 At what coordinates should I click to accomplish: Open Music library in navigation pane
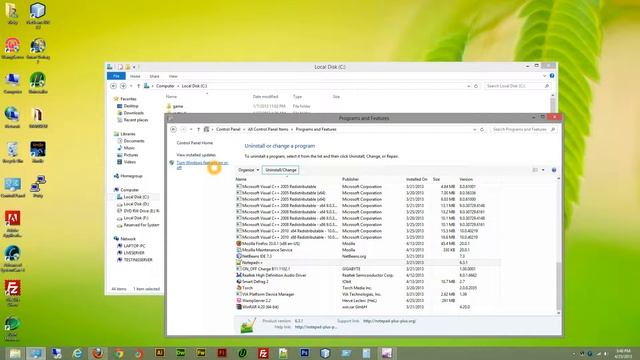pos(129,148)
